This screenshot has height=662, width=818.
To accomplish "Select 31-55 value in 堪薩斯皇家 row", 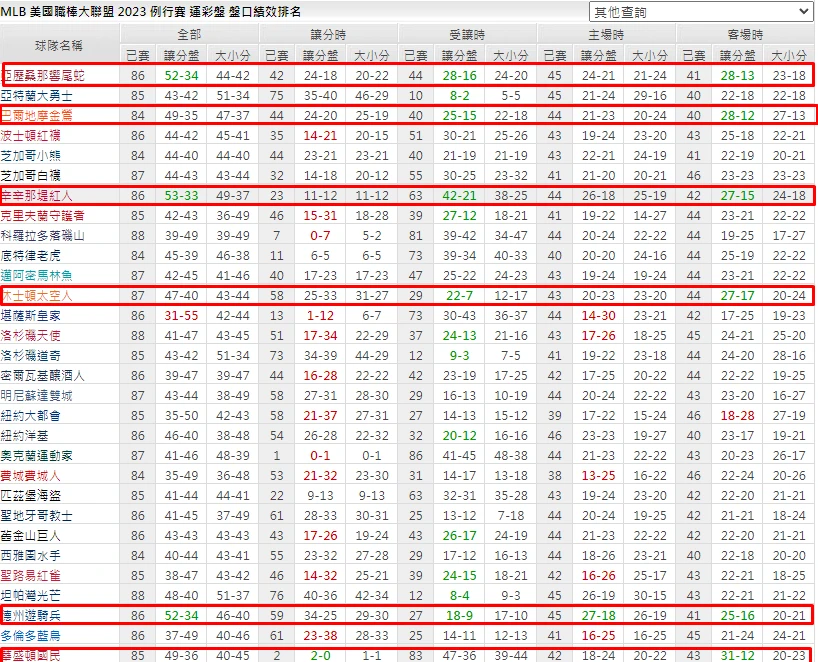I will (x=182, y=316).
